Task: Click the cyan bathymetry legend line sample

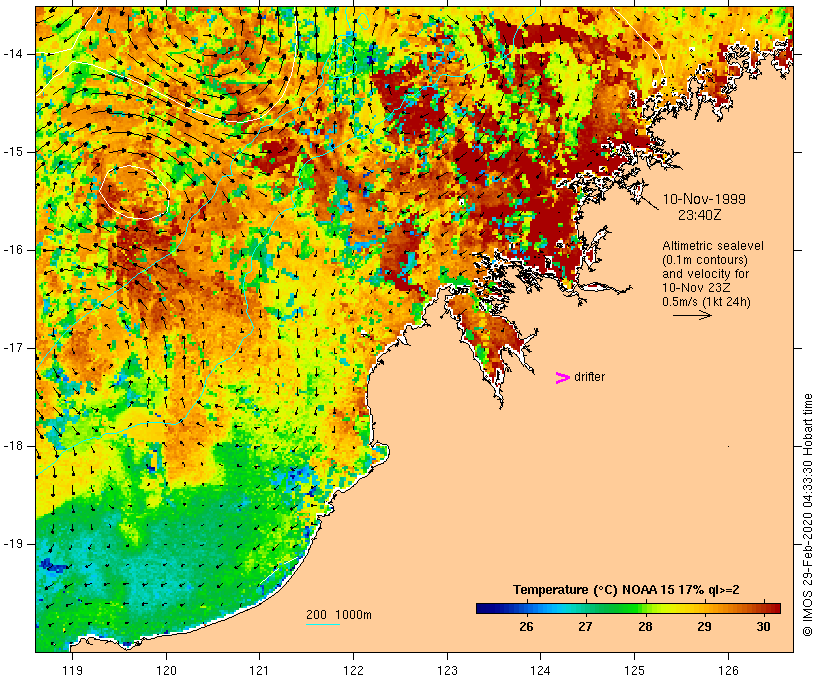Action: [323, 624]
